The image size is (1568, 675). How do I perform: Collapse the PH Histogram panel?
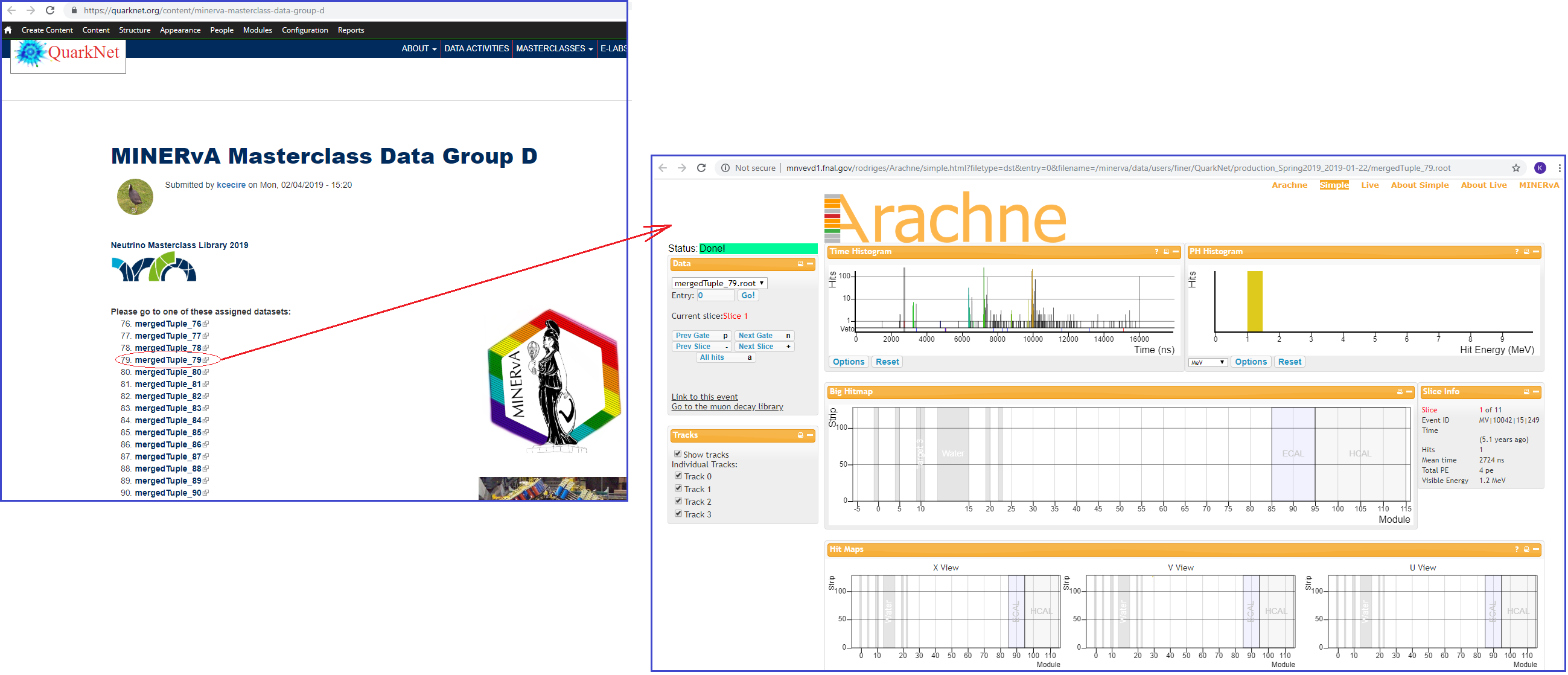1537,251
